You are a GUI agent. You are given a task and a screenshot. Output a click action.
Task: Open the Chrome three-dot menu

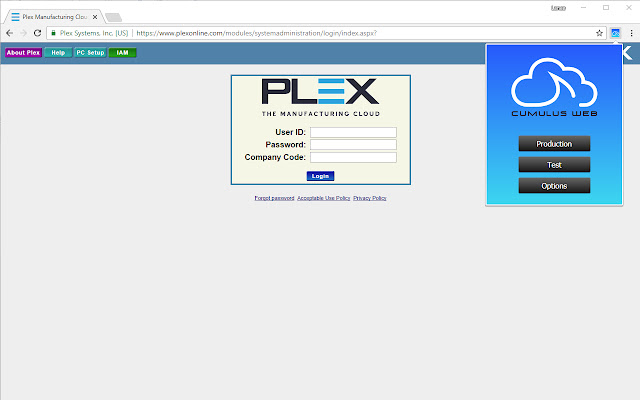coord(631,33)
